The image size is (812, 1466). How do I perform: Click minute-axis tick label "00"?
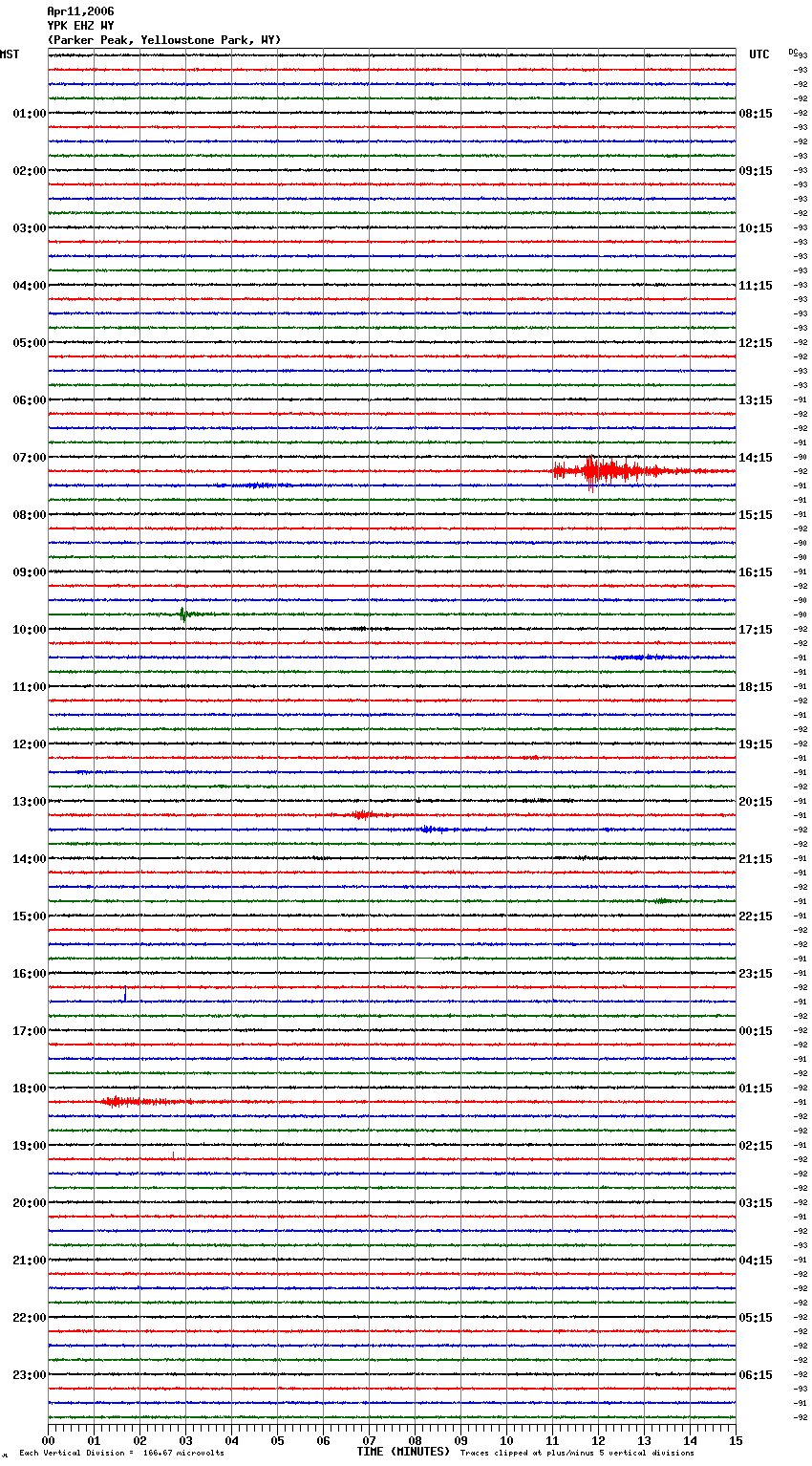pyautogui.click(x=48, y=1441)
